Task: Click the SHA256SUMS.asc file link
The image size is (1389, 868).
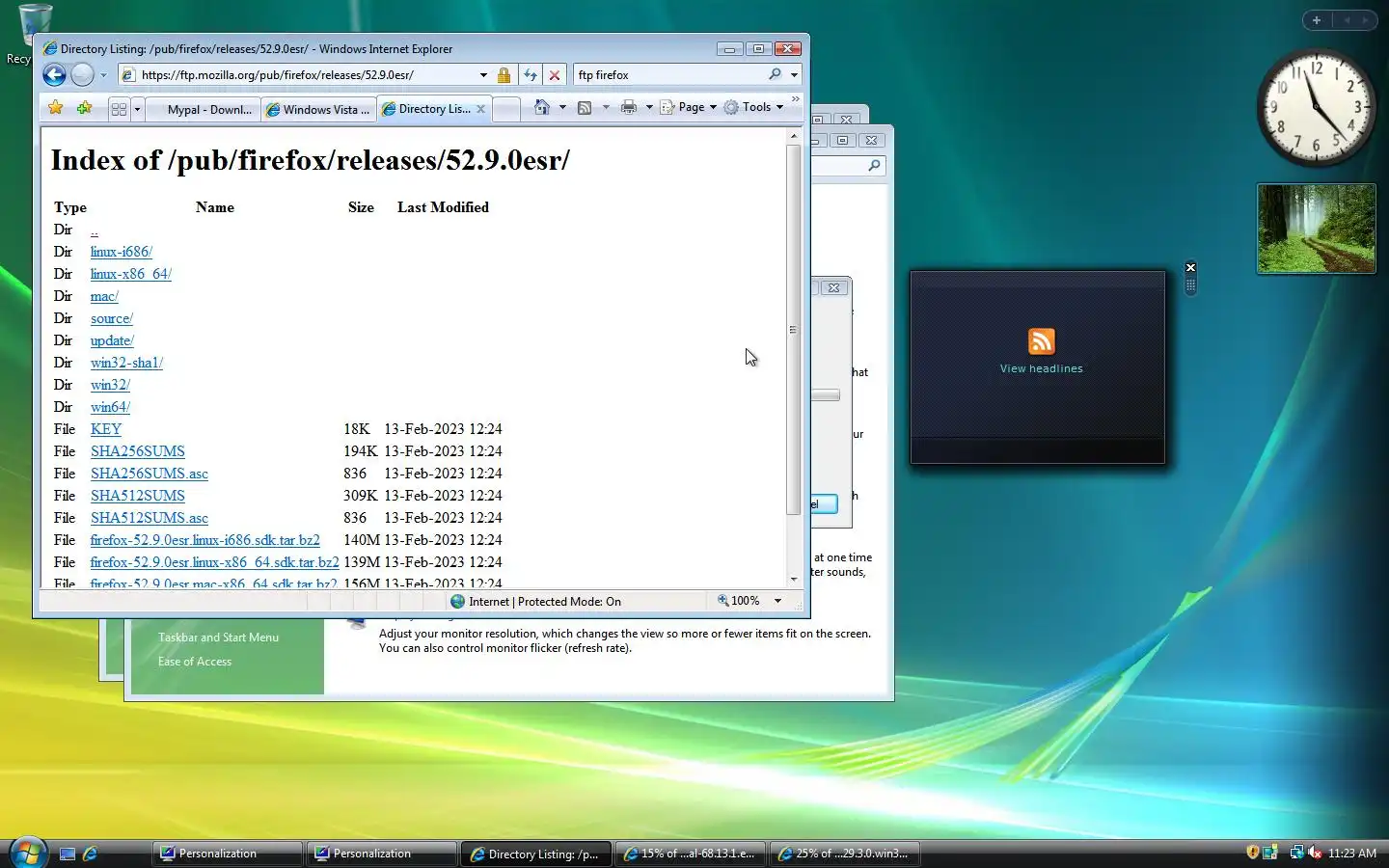Action: click(x=150, y=474)
